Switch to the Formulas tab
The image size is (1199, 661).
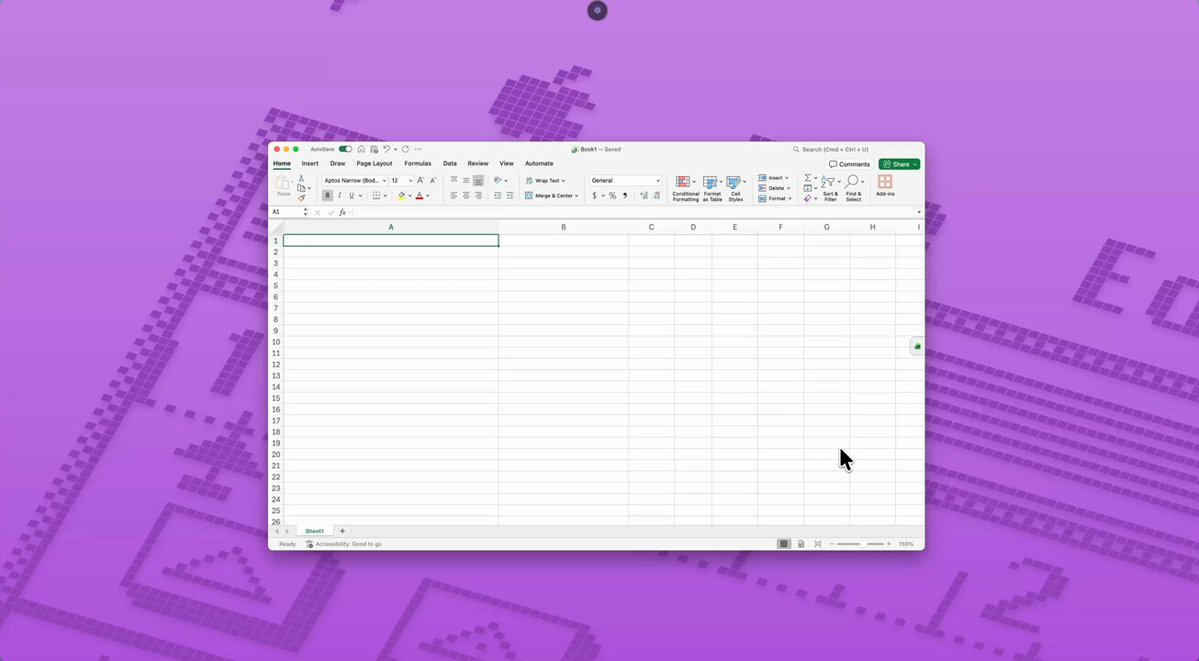point(417,163)
